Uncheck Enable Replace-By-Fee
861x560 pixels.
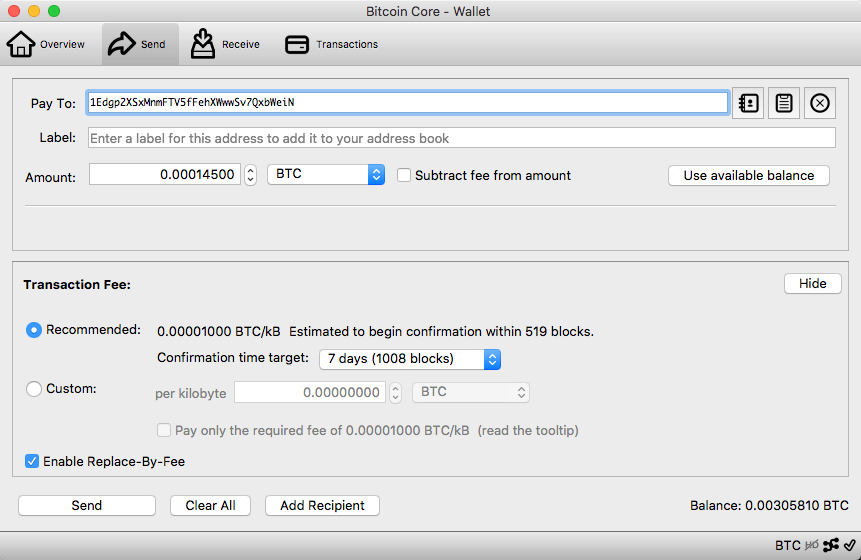pos(32,461)
